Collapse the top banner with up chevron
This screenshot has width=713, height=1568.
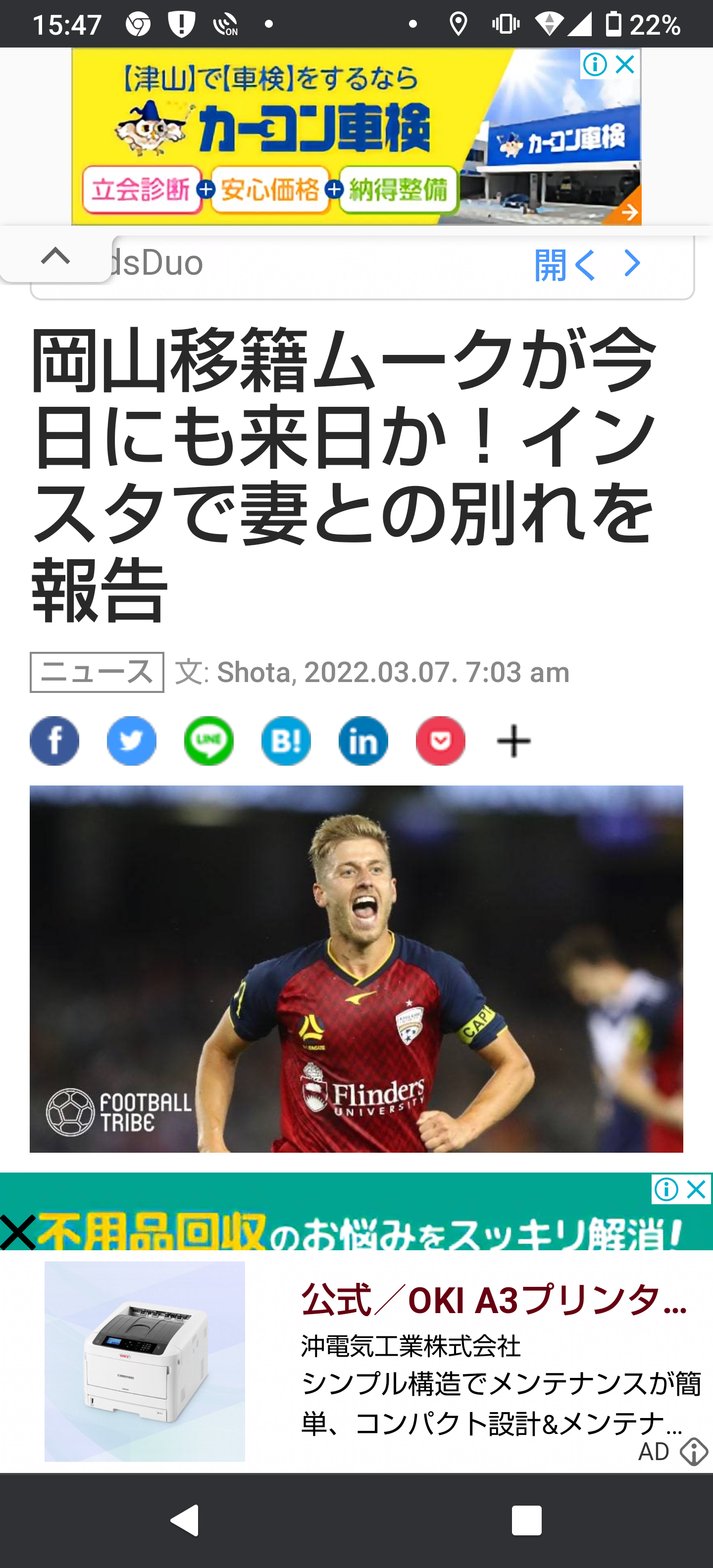56,256
